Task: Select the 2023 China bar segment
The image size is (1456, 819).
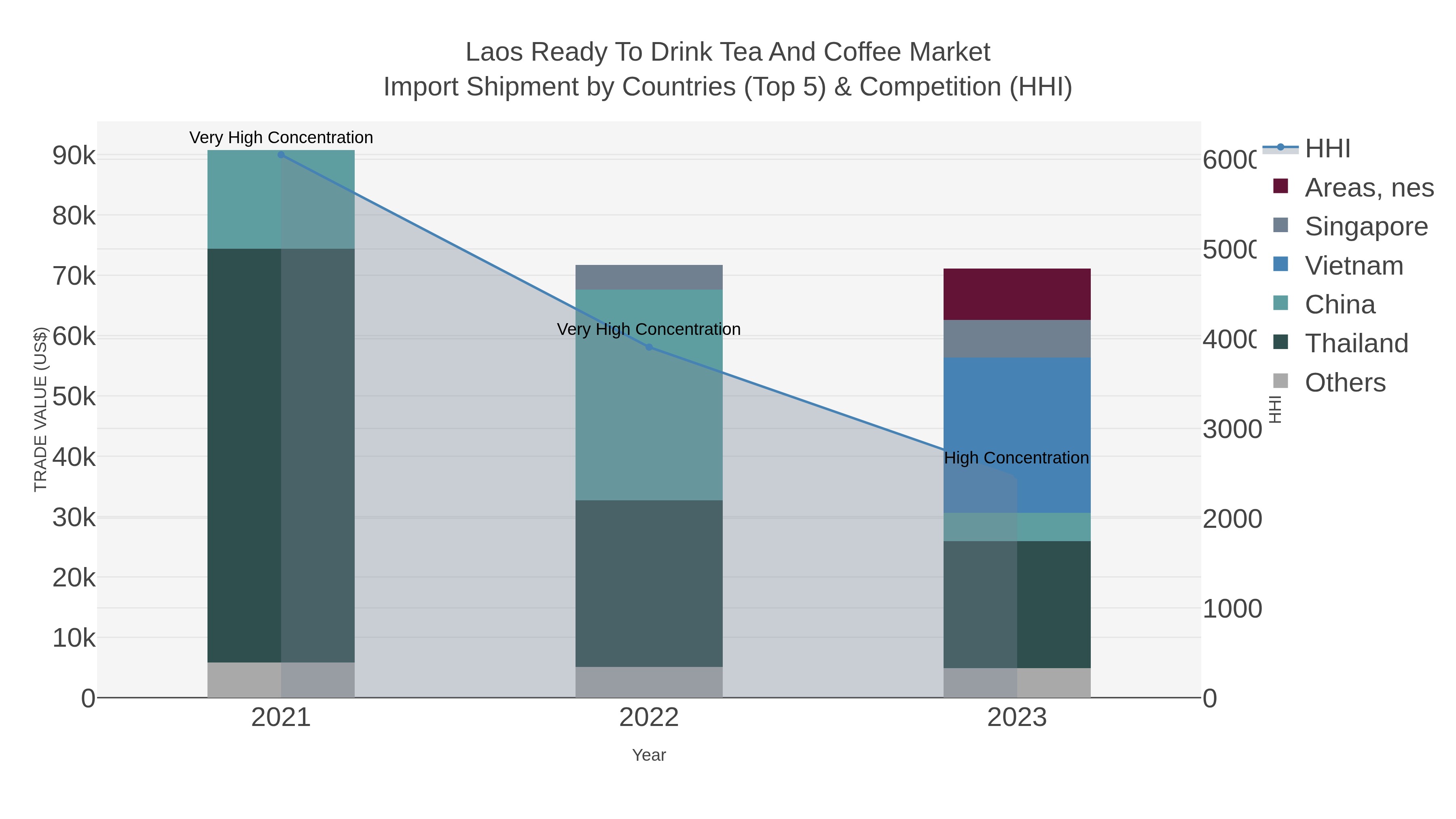Action: [x=1017, y=527]
